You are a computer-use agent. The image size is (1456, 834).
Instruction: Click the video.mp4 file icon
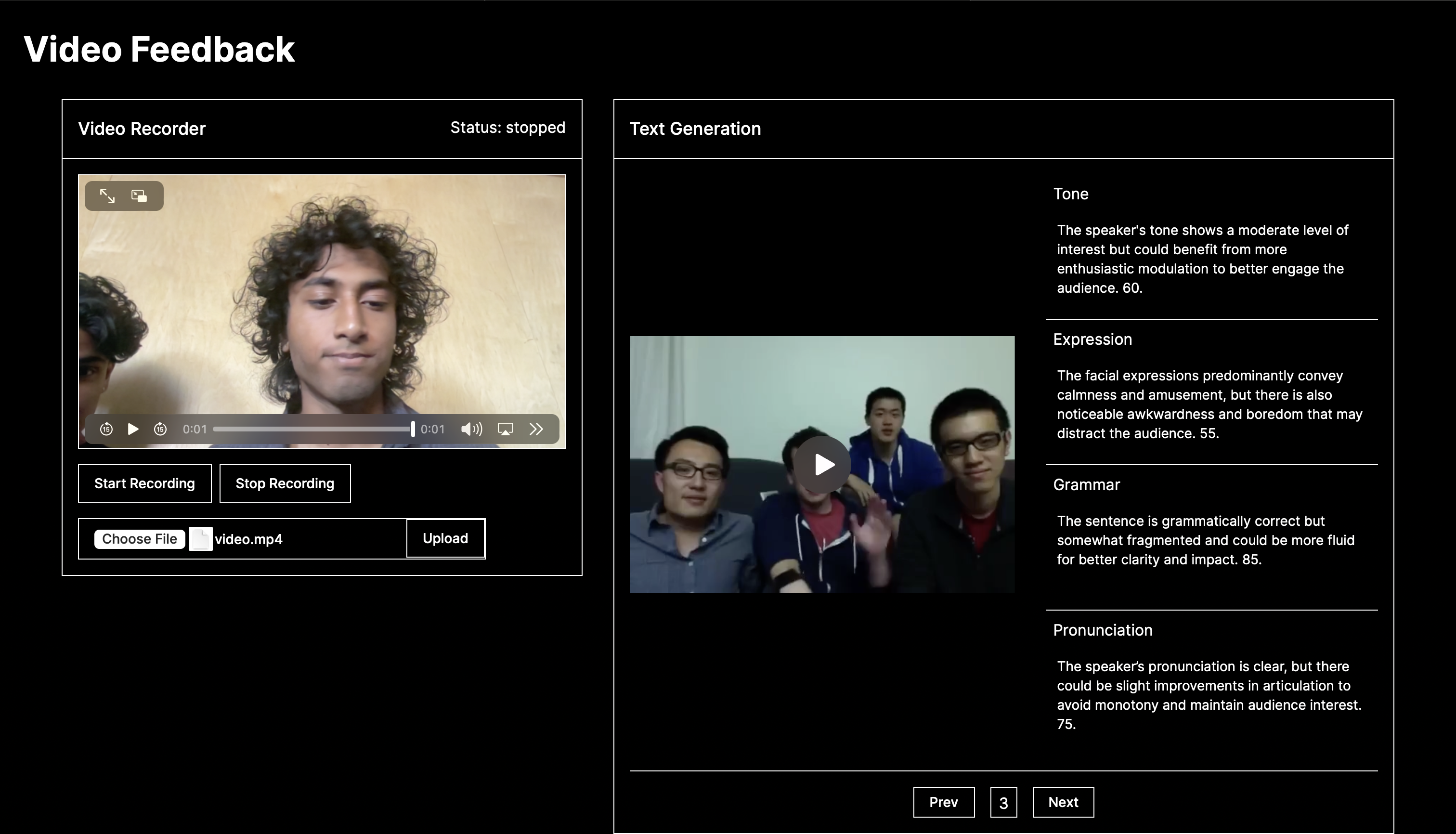(200, 539)
